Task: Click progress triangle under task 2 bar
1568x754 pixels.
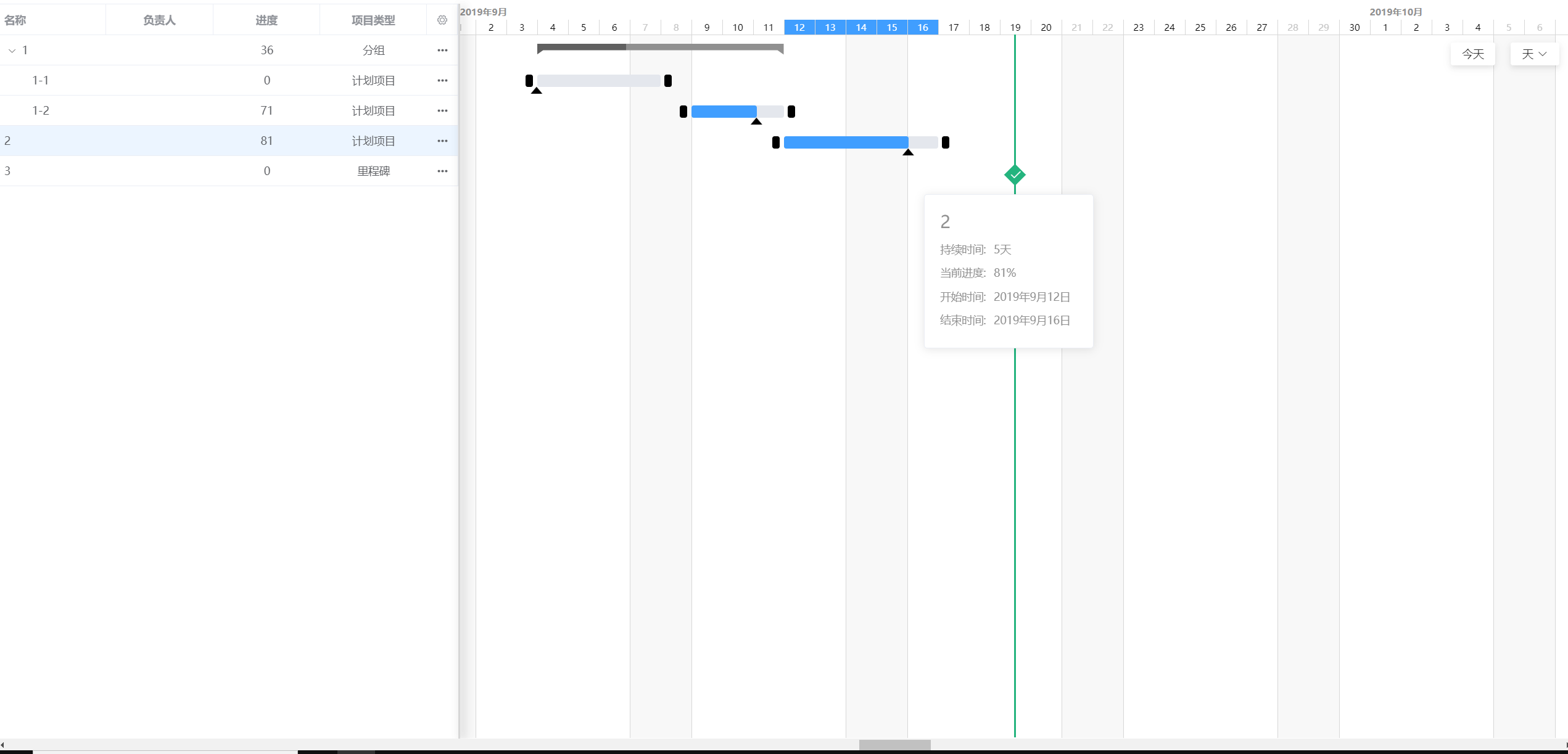Action: click(908, 152)
